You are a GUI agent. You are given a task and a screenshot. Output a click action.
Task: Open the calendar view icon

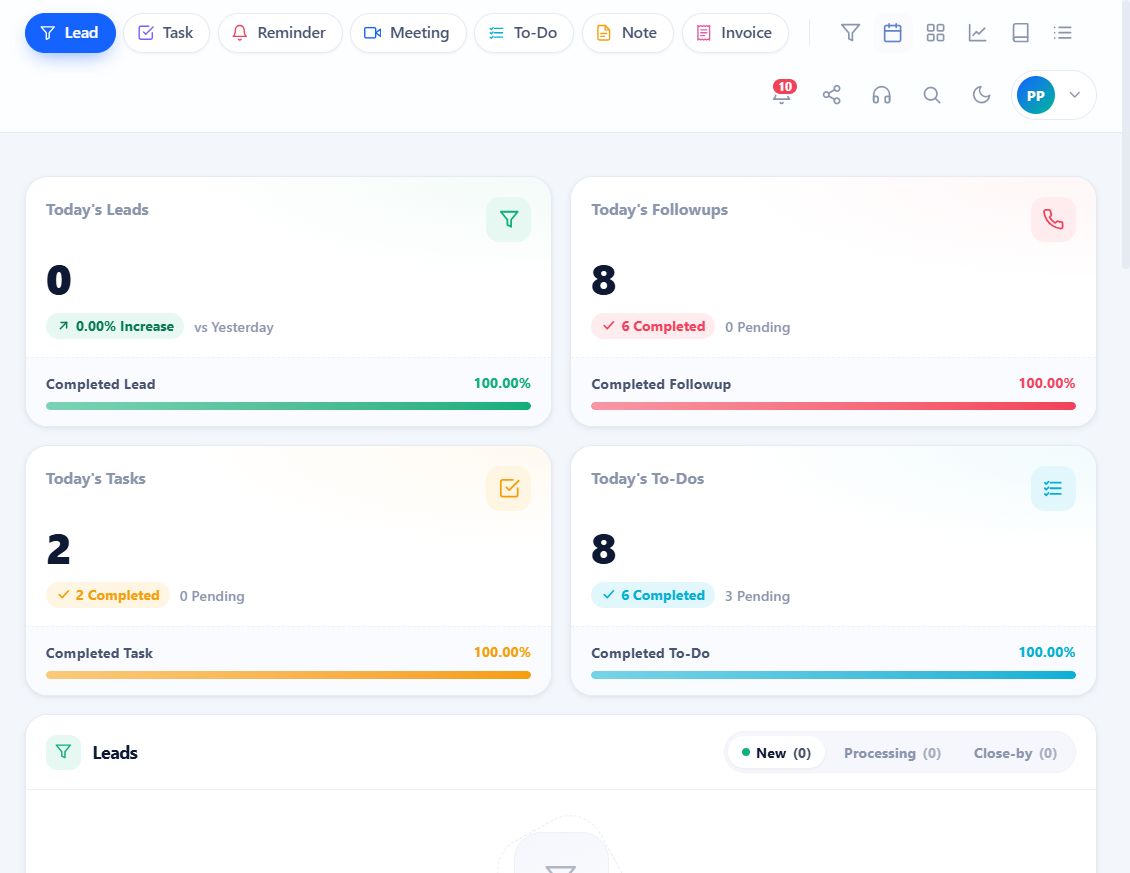pos(892,32)
